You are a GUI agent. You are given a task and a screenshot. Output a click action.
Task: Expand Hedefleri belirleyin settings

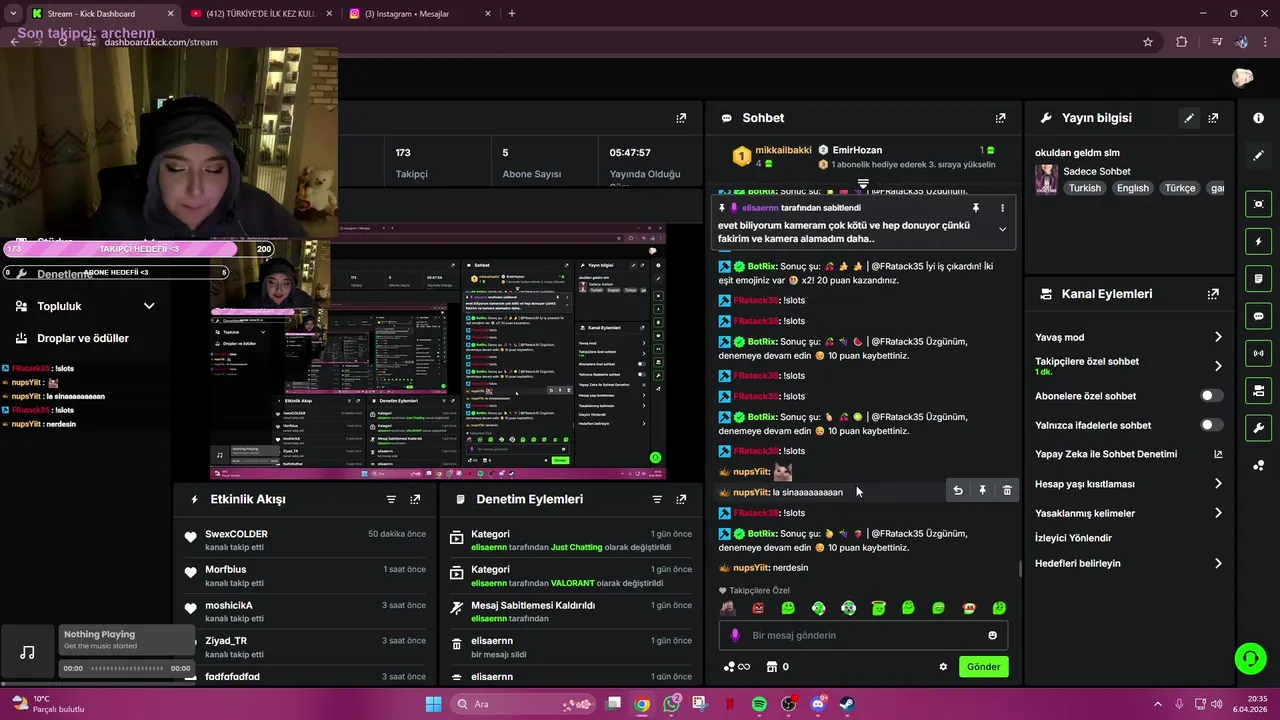click(x=1218, y=563)
